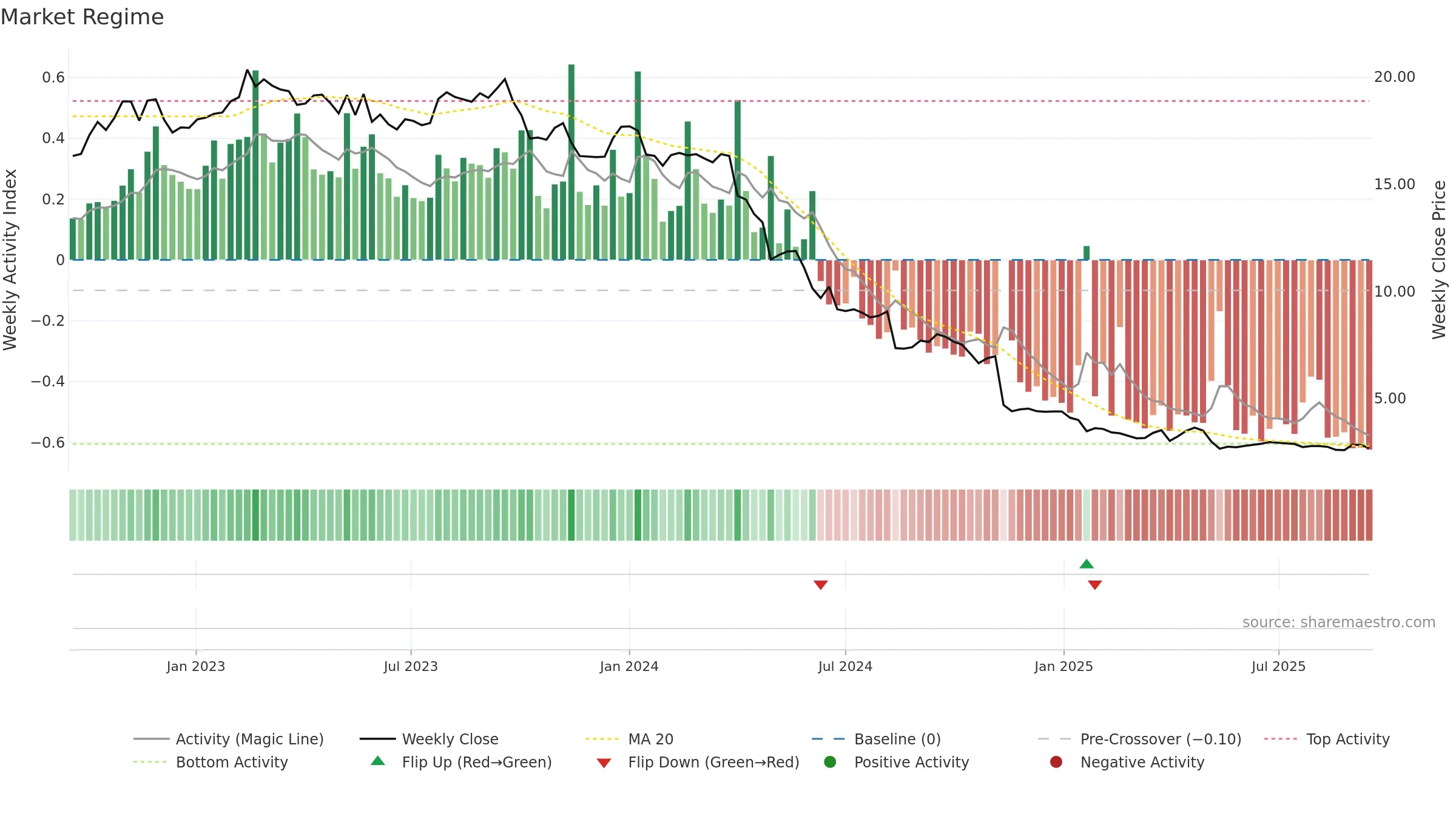The image size is (1456, 819).
Task: Click the 0.4 activity axis label
Action: click(53, 138)
